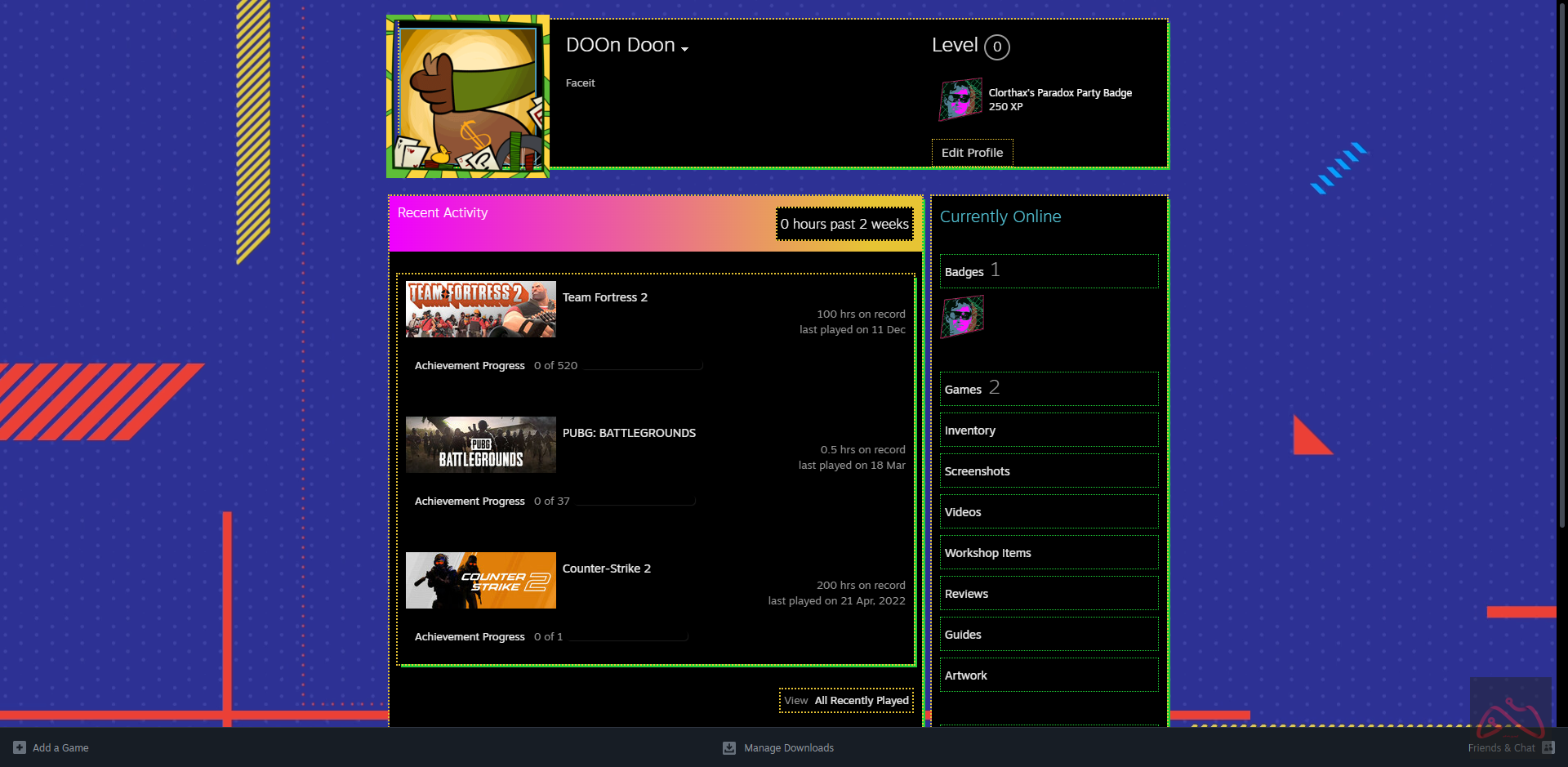The width and height of the screenshot is (1568, 767).
Task: Click the Team Fortress 2 game banner
Action: (480, 310)
